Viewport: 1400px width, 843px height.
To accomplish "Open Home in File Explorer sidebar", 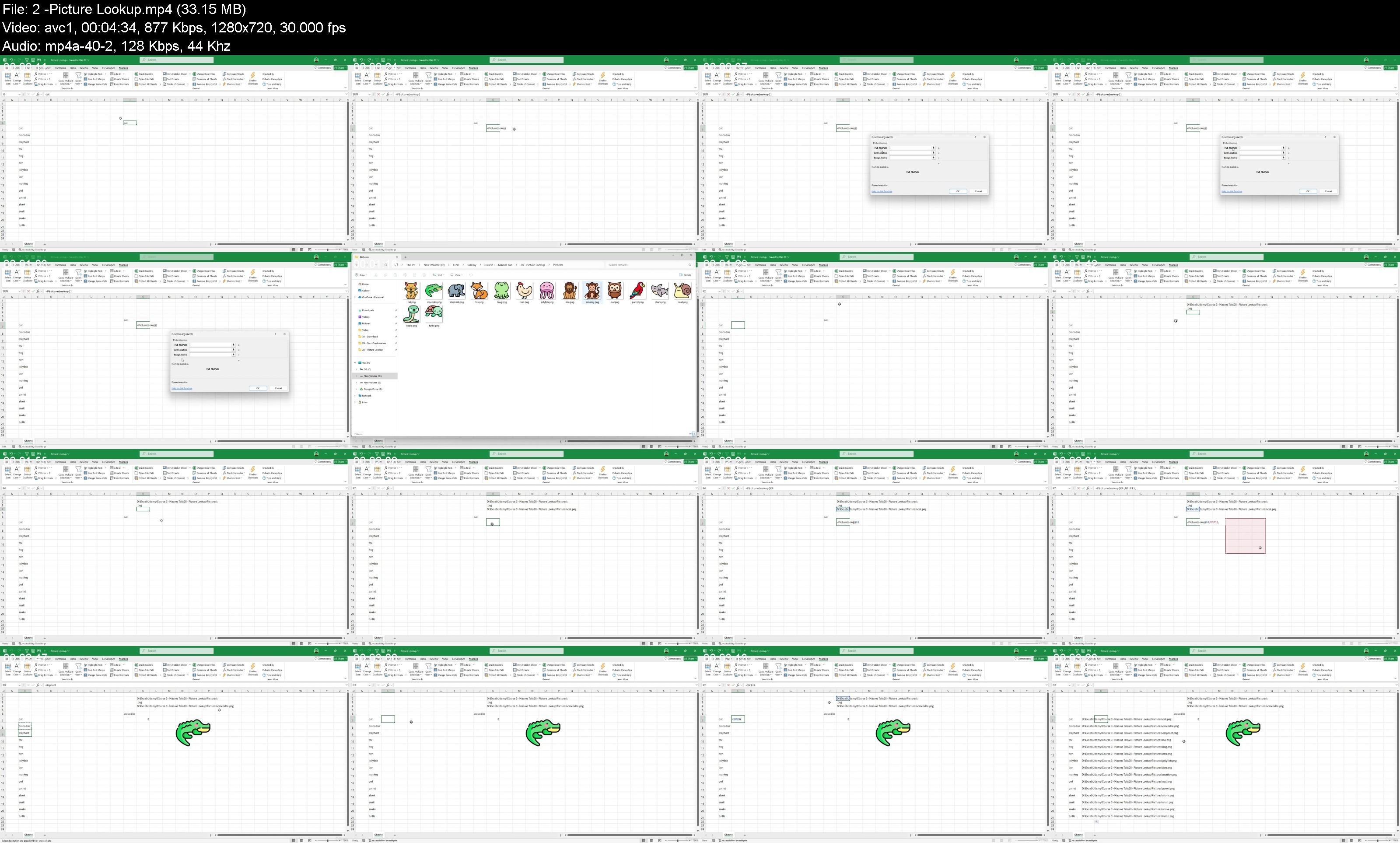I will pos(363,285).
